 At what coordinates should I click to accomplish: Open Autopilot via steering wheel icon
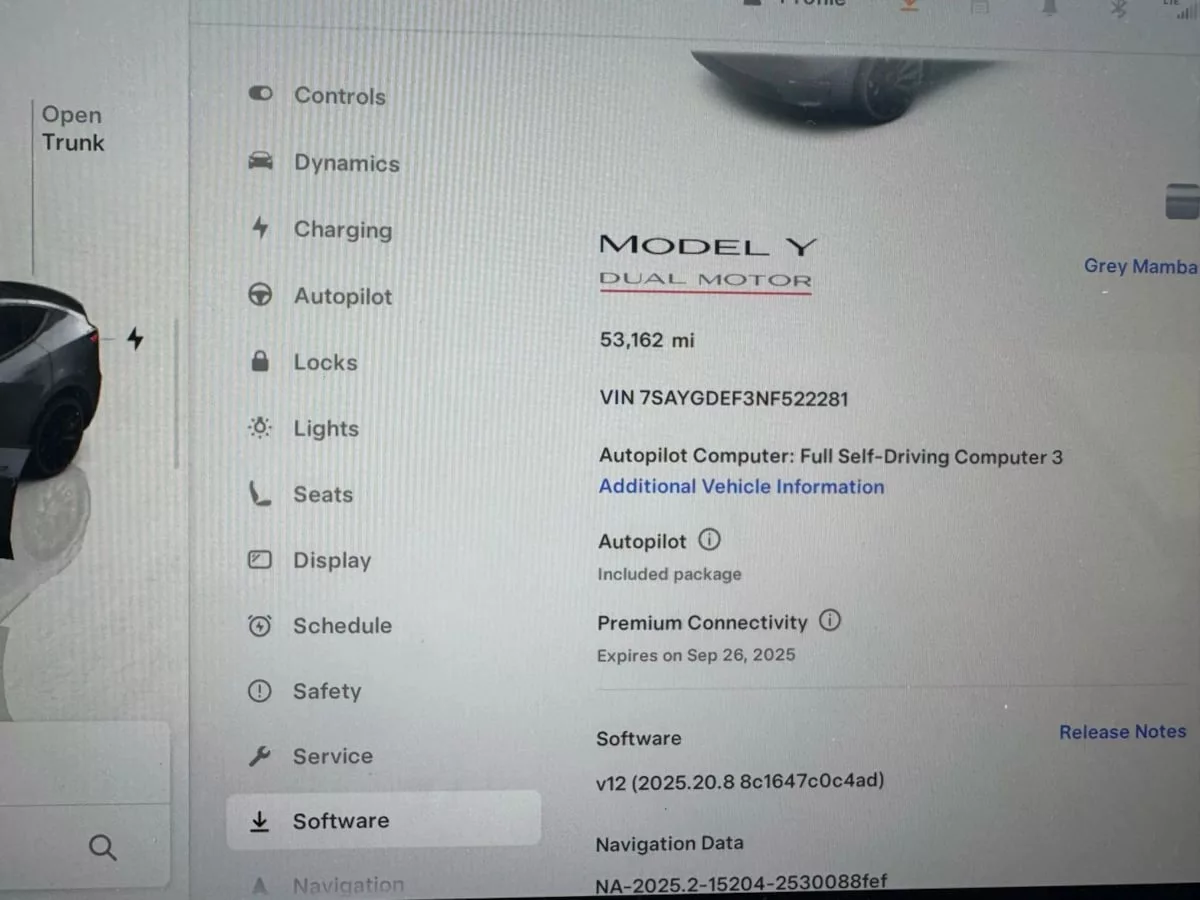point(260,295)
